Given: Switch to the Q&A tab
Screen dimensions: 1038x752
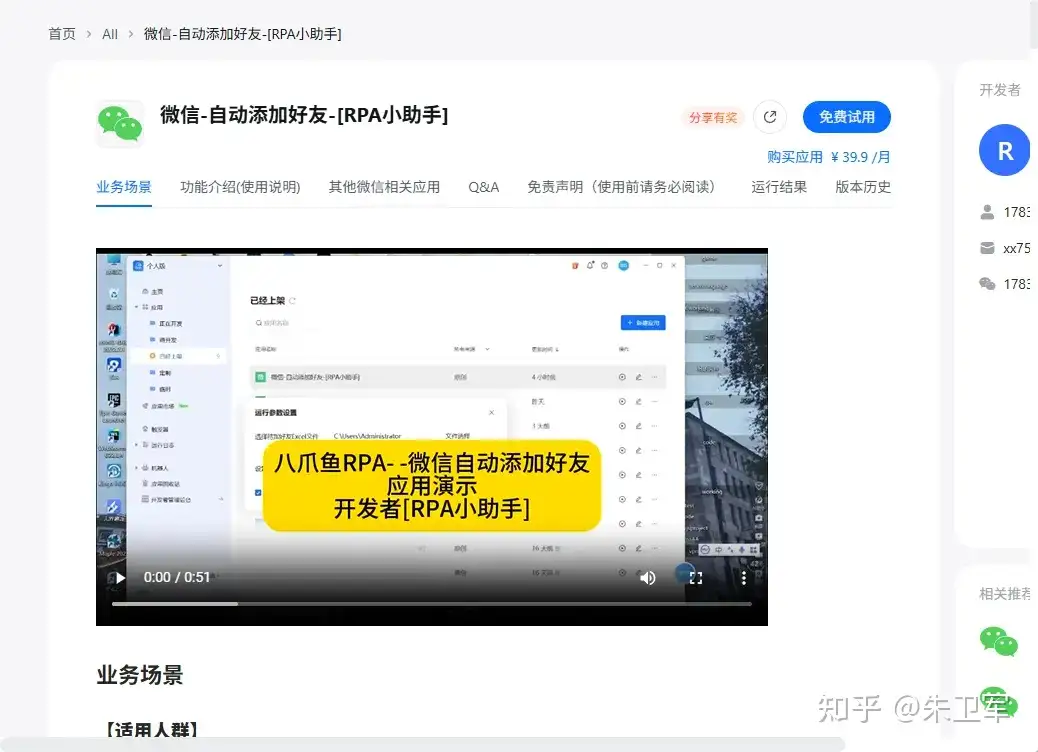Looking at the screenshot, I should pyautogui.click(x=484, y=187).
